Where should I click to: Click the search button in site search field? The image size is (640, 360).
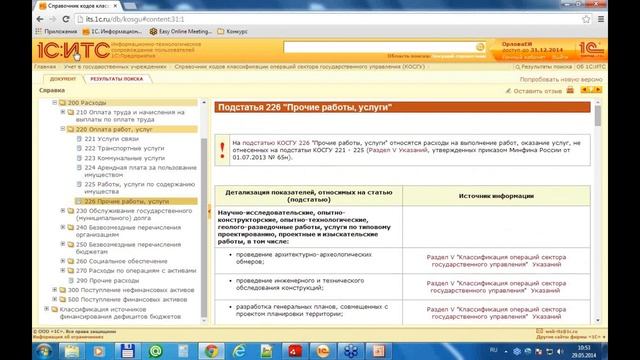(x=480, y=47)
